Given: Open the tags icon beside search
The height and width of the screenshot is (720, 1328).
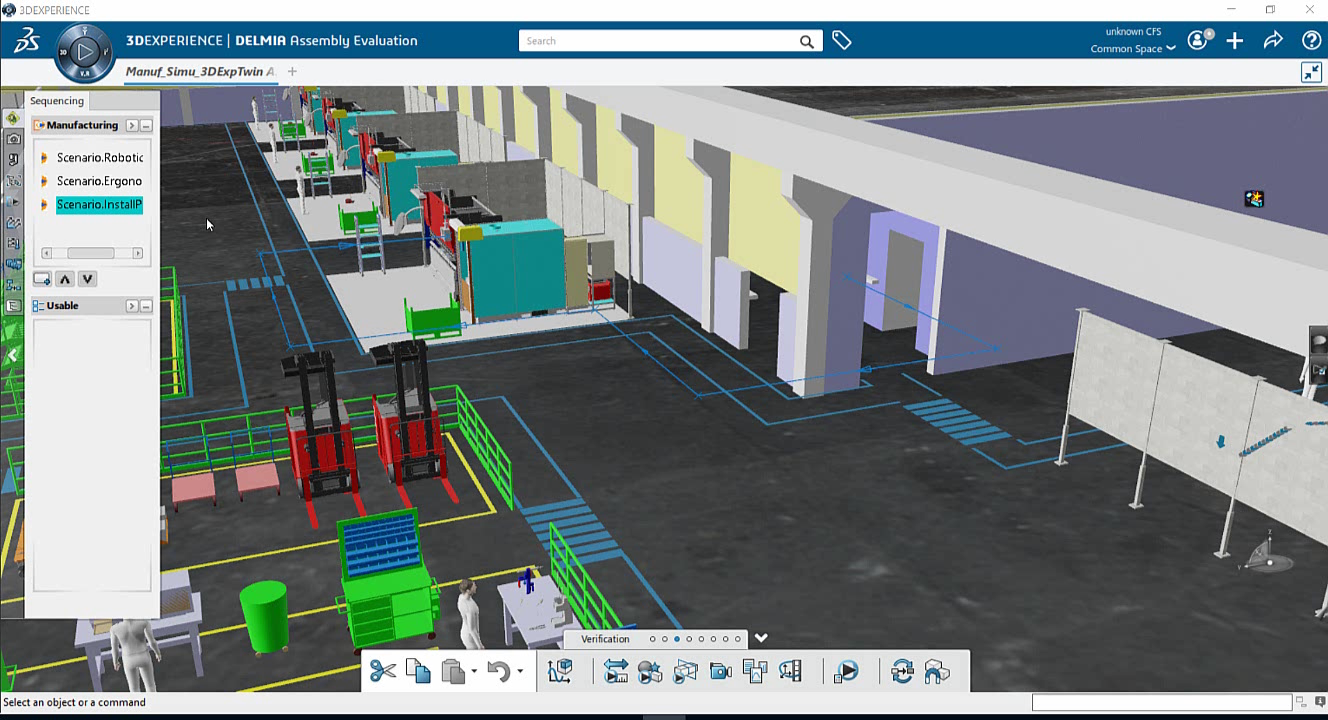Looking at the screenshot, I should pos(842,41).
